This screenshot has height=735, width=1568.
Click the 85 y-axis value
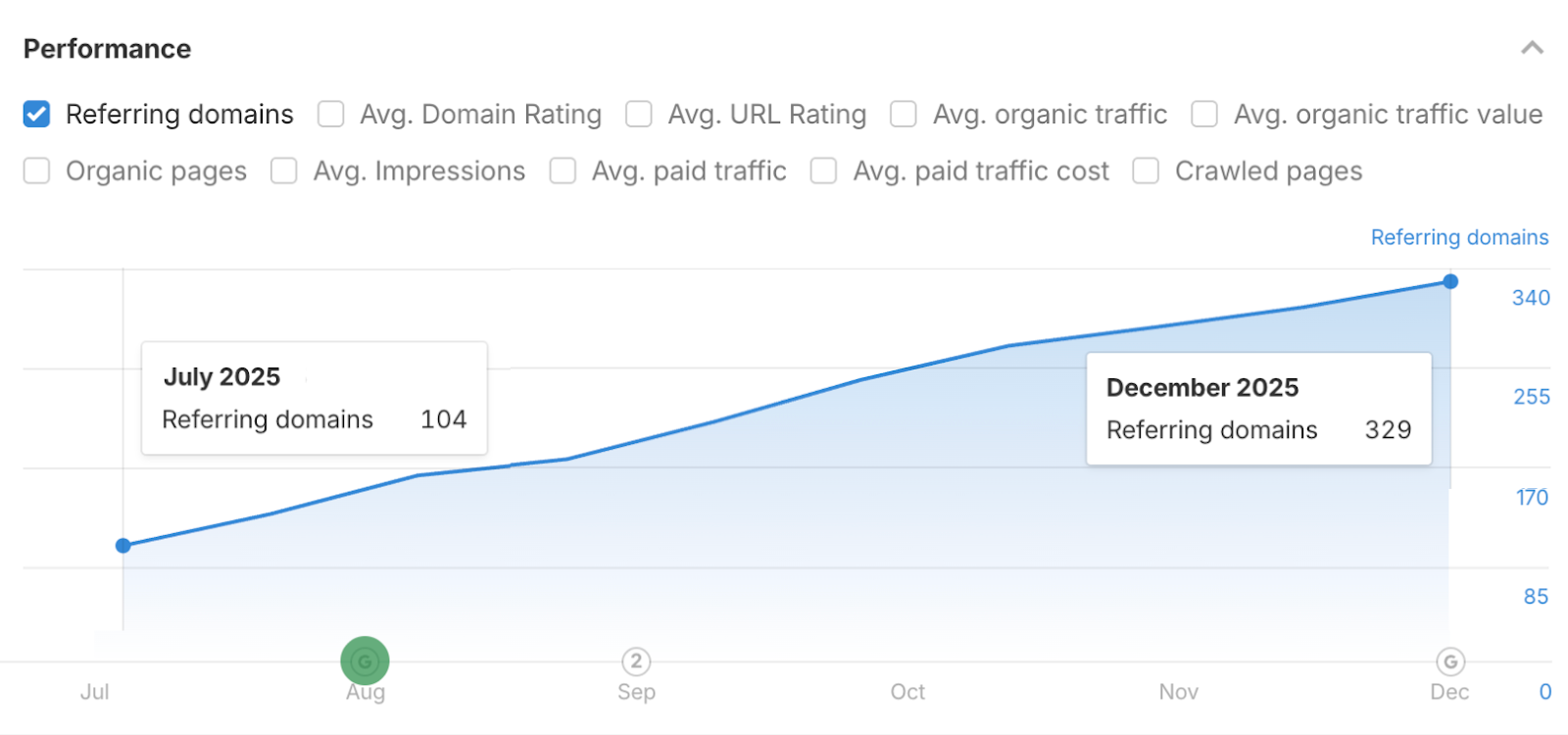1536,597
